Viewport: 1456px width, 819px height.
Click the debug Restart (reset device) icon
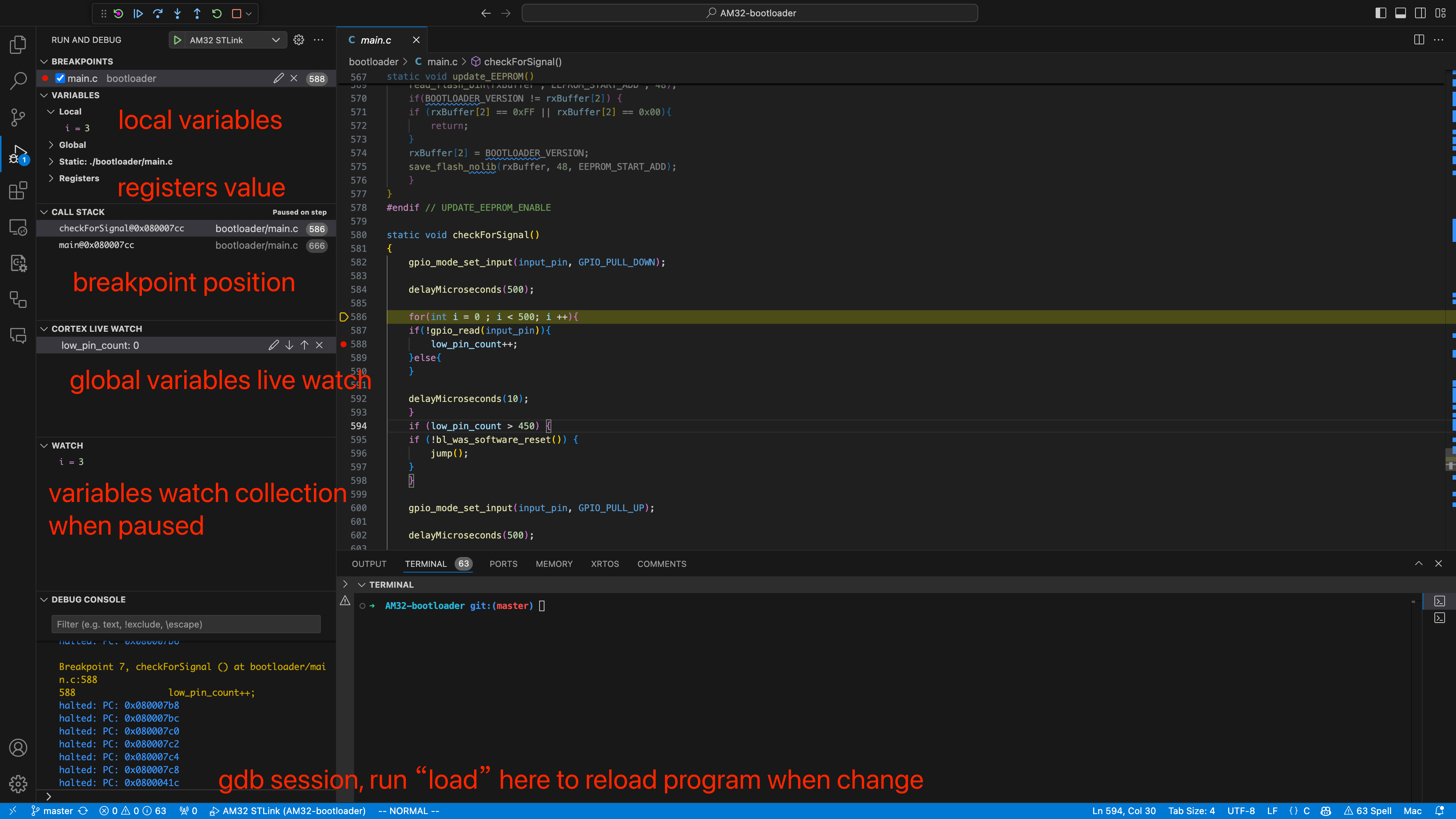tap(119, 14)
